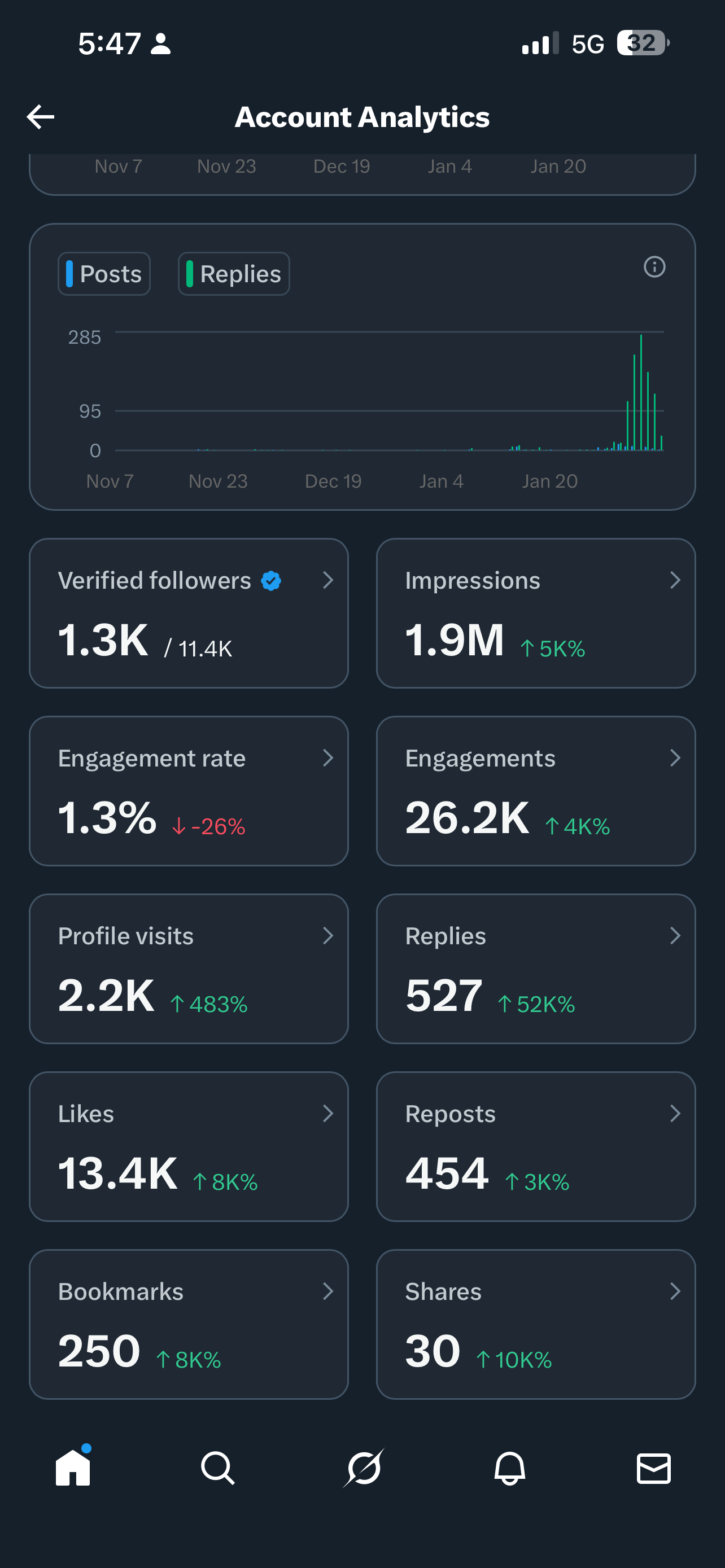Open the Notifications bell
The image size is (725, 1568).
pos(509,1468)
